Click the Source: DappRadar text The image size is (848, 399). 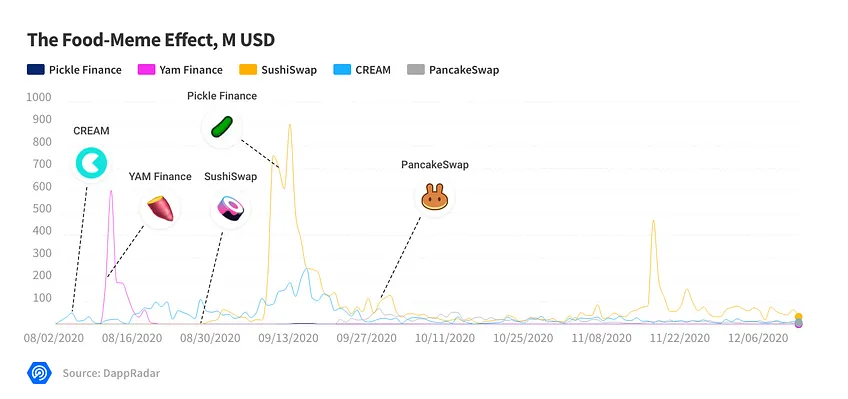111,373
